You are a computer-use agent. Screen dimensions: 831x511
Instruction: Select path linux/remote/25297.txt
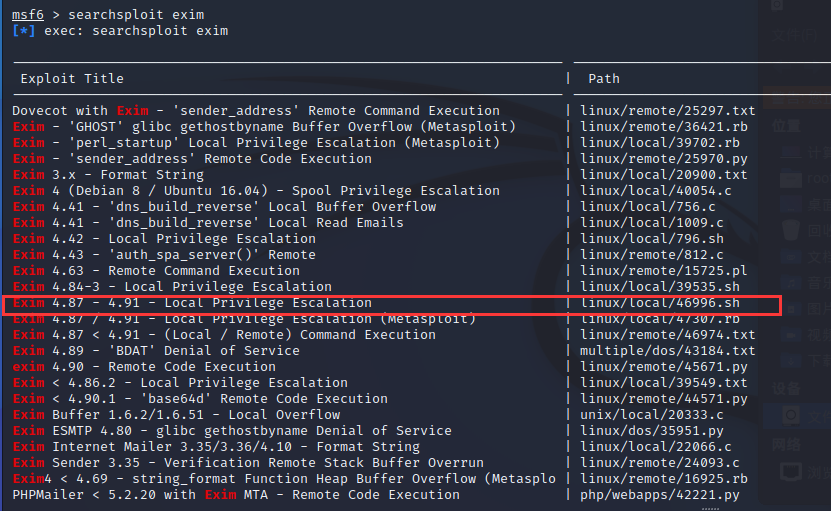click(x=668, y=111)
